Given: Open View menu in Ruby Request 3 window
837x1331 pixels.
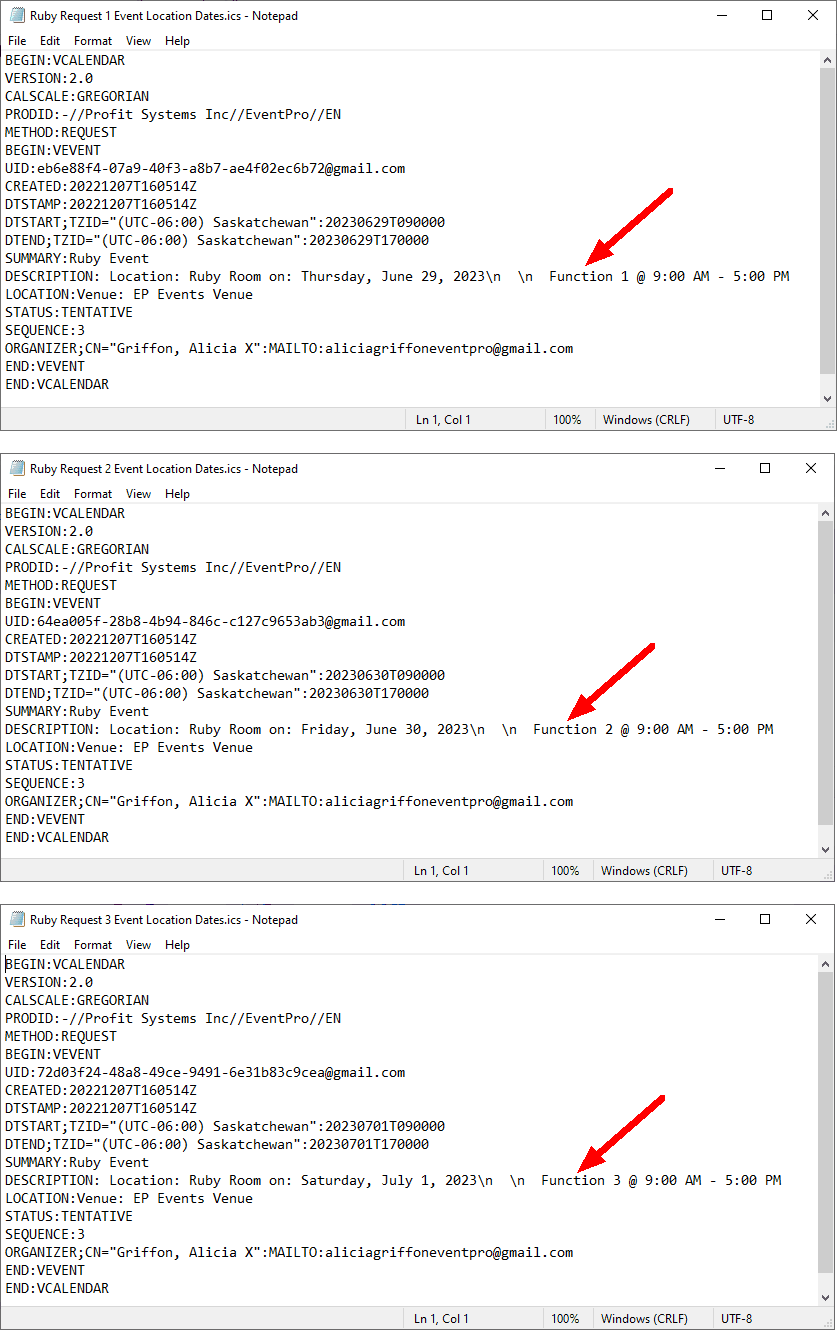Looking at the screenshot, I should 139,945.
